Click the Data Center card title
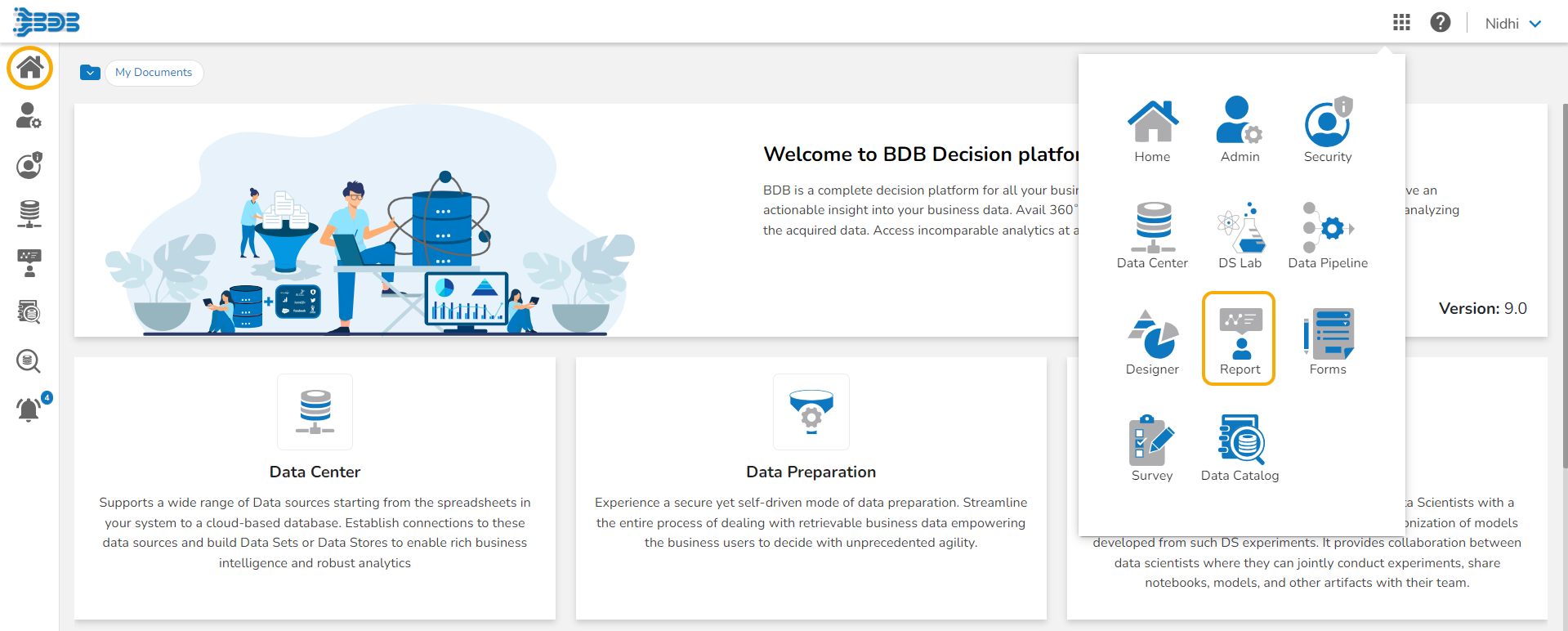The height and width of the screenshot is (631, 1568). [x=315, y=472]
